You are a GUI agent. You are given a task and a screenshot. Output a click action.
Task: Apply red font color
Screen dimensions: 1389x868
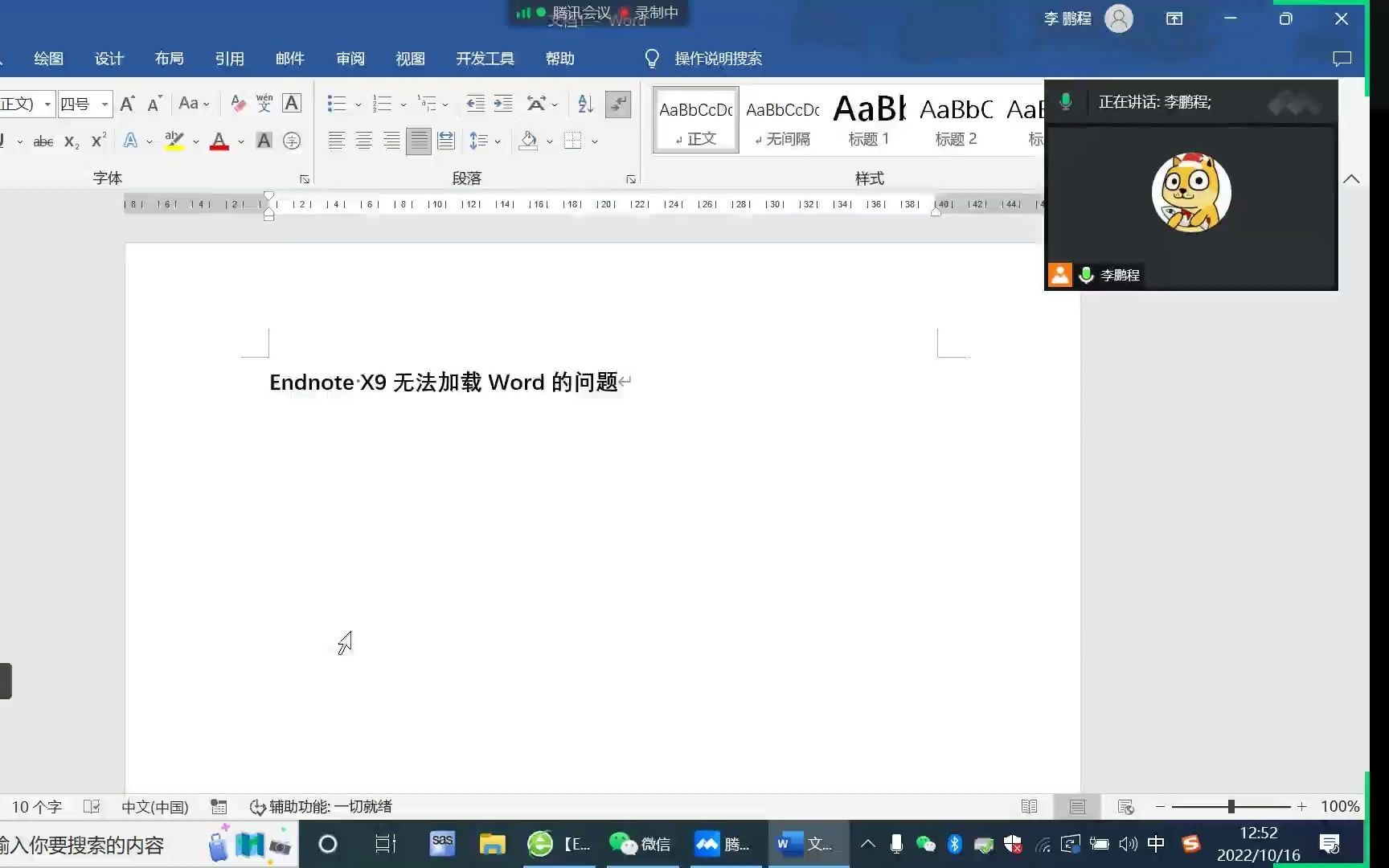coord(219,141)
